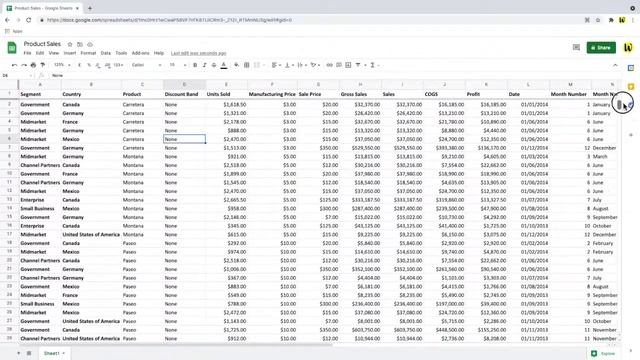Open comment history icon beside Share
Image resolution: width=640 pixels, height=360 pixels.
576,47
